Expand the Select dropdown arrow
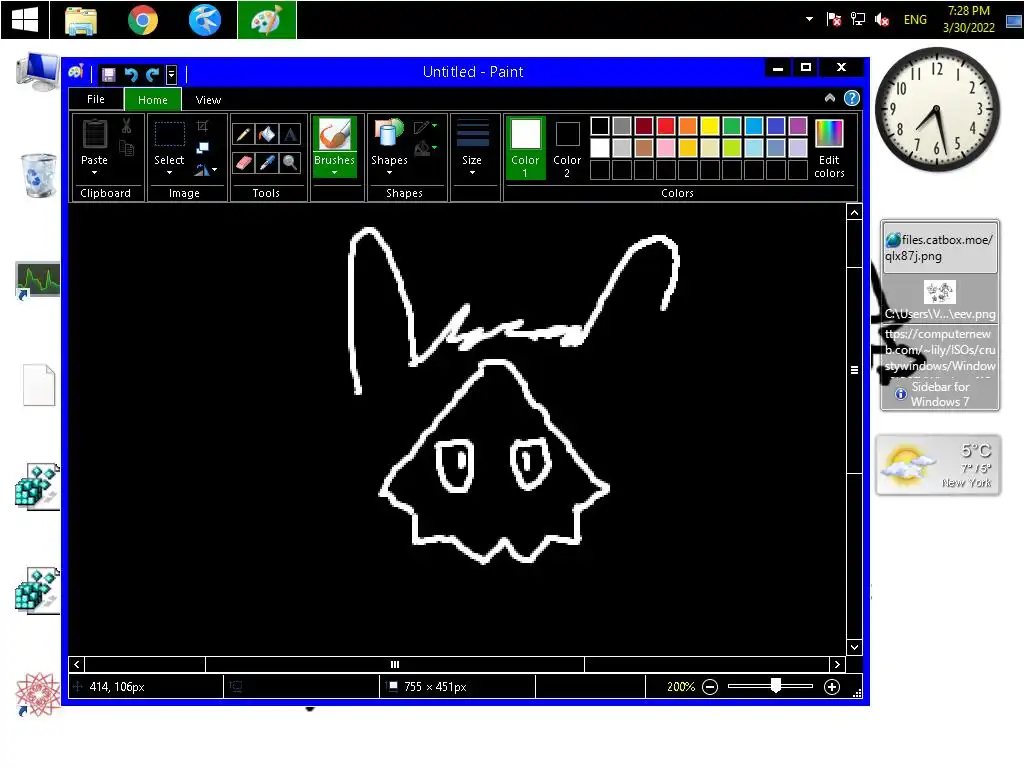Image resolution: width=1024 pixels, height=768 pixels. [x=169, y=172]
